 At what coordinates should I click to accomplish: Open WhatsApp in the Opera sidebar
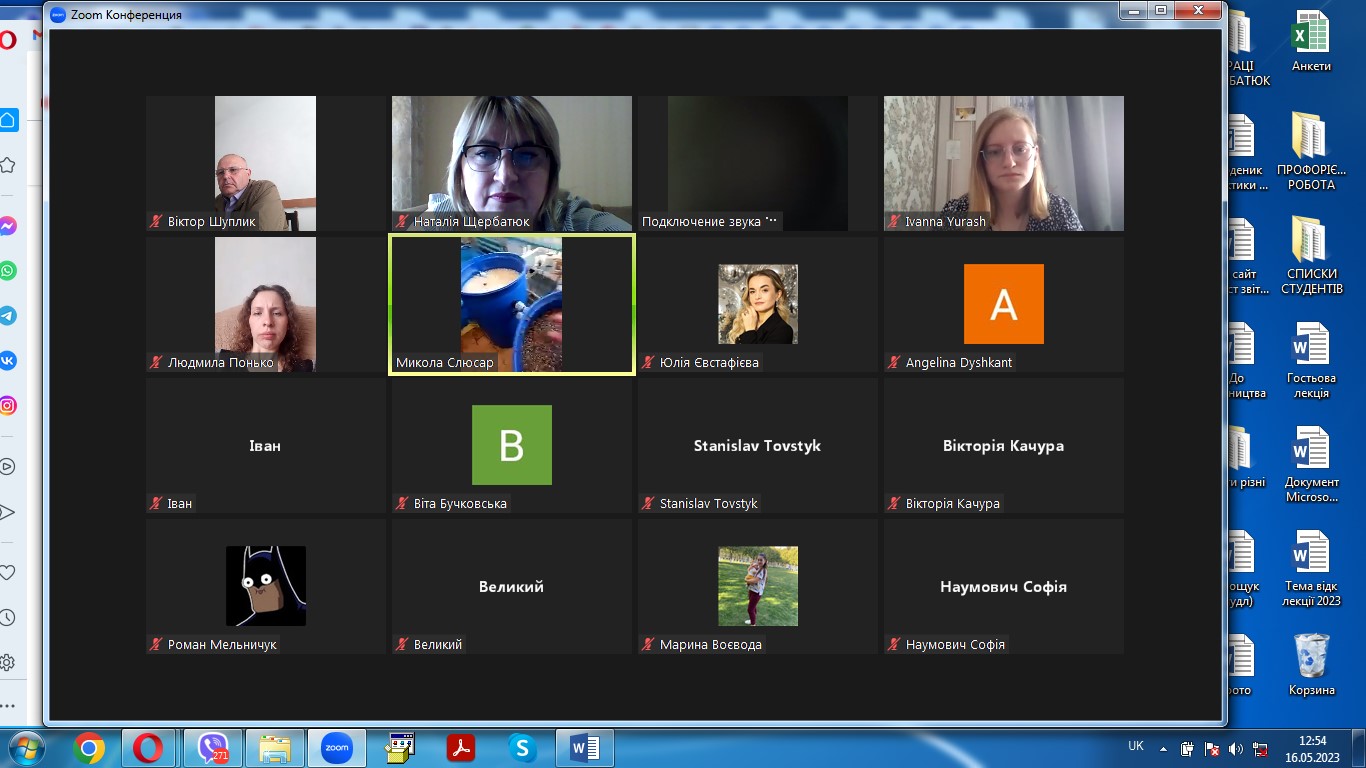click(8, 271)
